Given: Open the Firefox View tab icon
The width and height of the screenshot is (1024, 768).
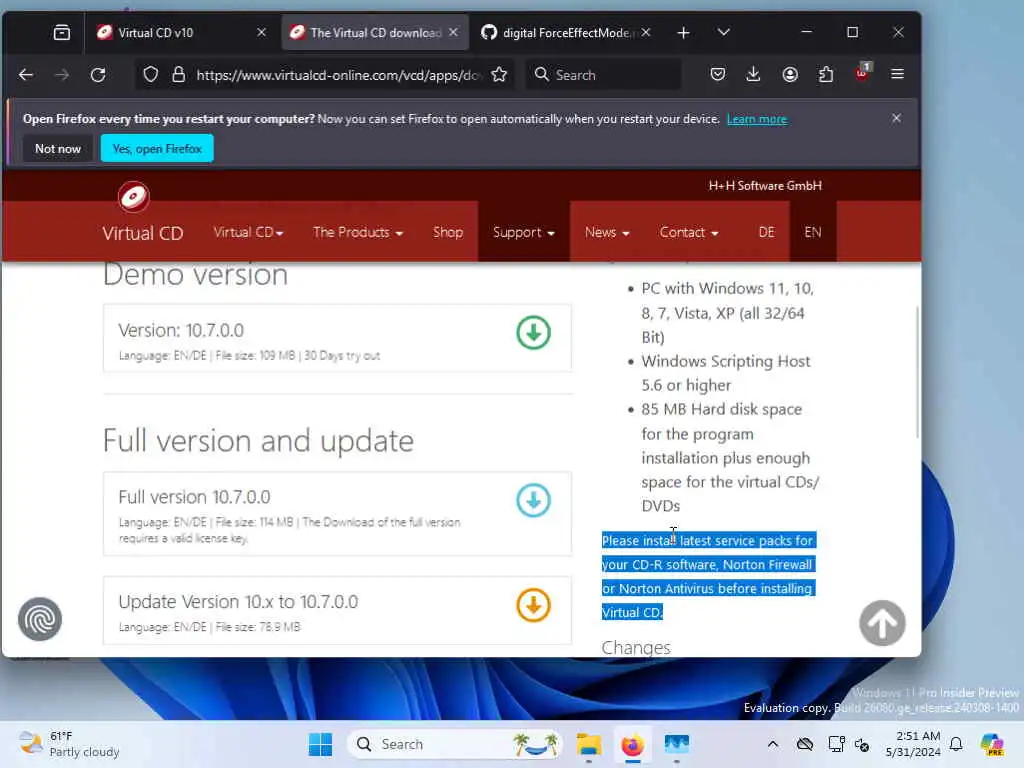Looking at the screenshot, I should click(61, 32).
